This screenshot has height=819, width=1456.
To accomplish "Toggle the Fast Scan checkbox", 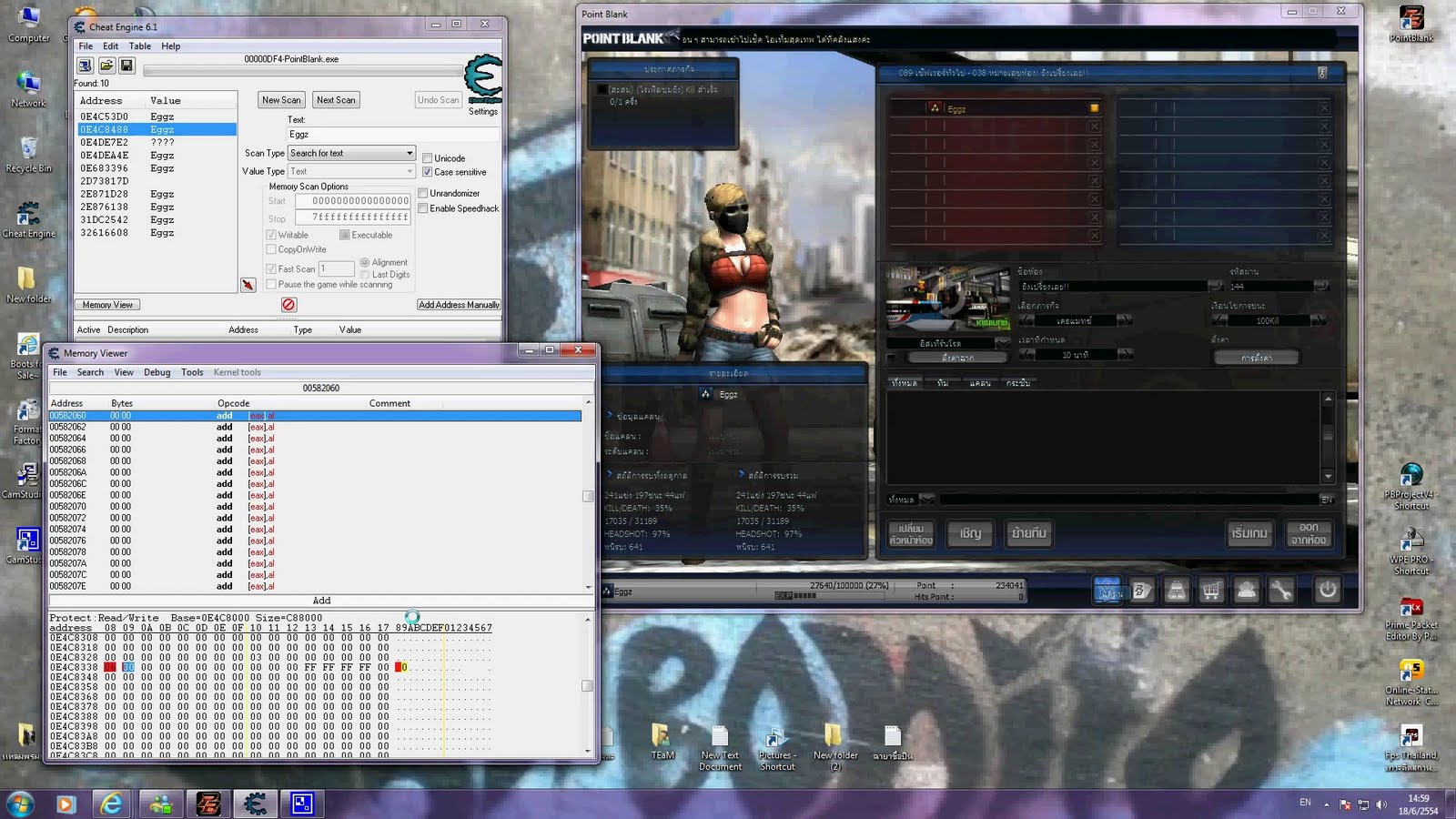I will (x=271, y=268).
